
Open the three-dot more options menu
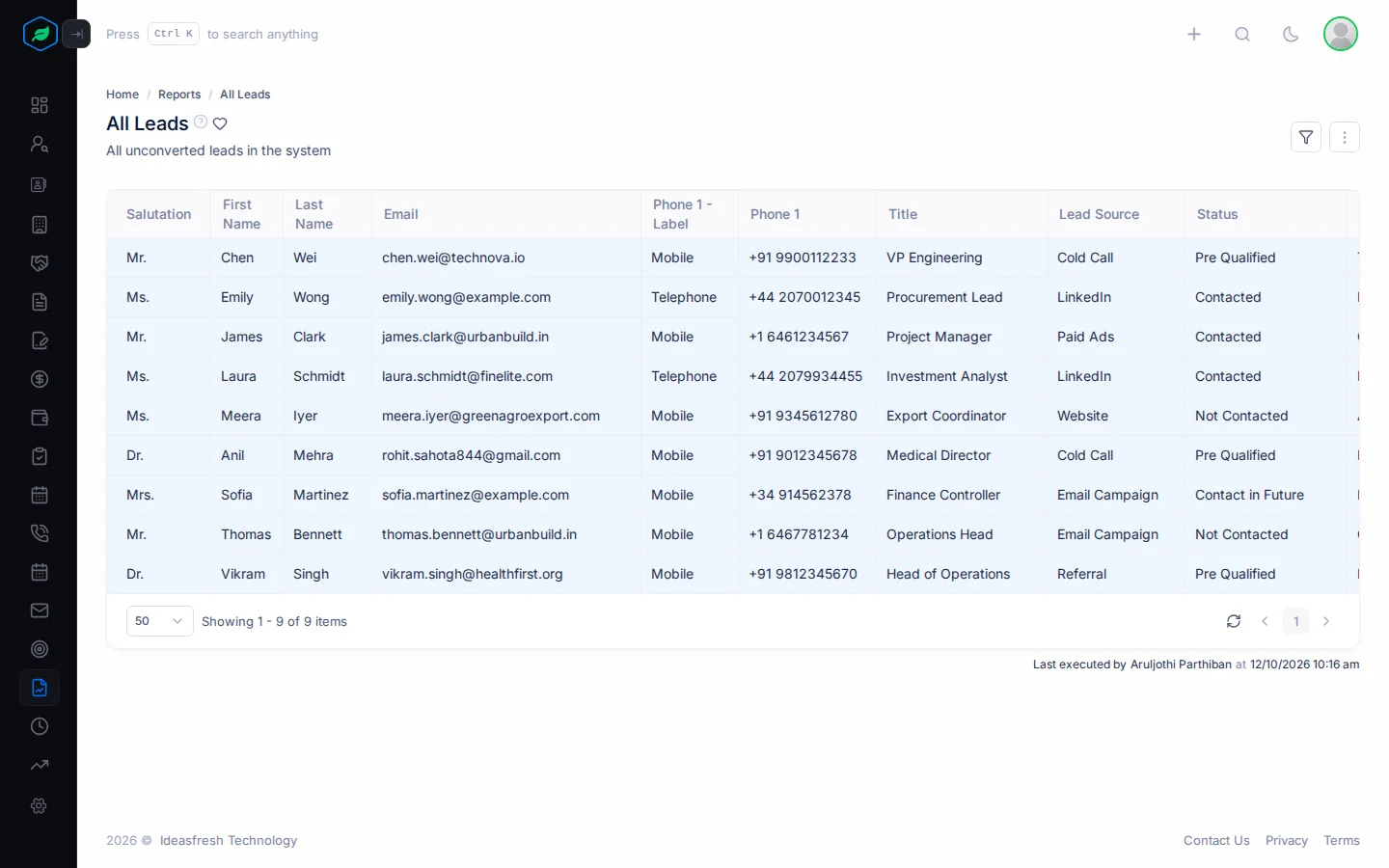tap(1345, 137)
